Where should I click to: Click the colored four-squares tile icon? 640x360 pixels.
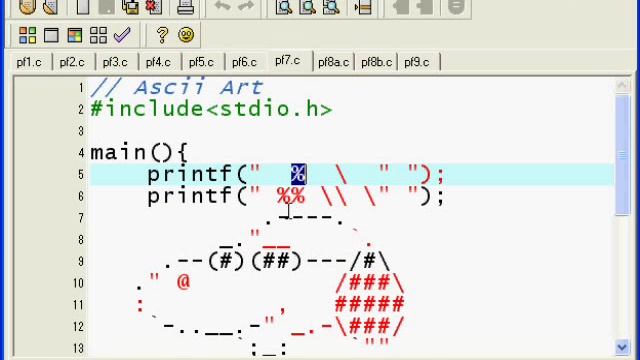pos(28,36)
